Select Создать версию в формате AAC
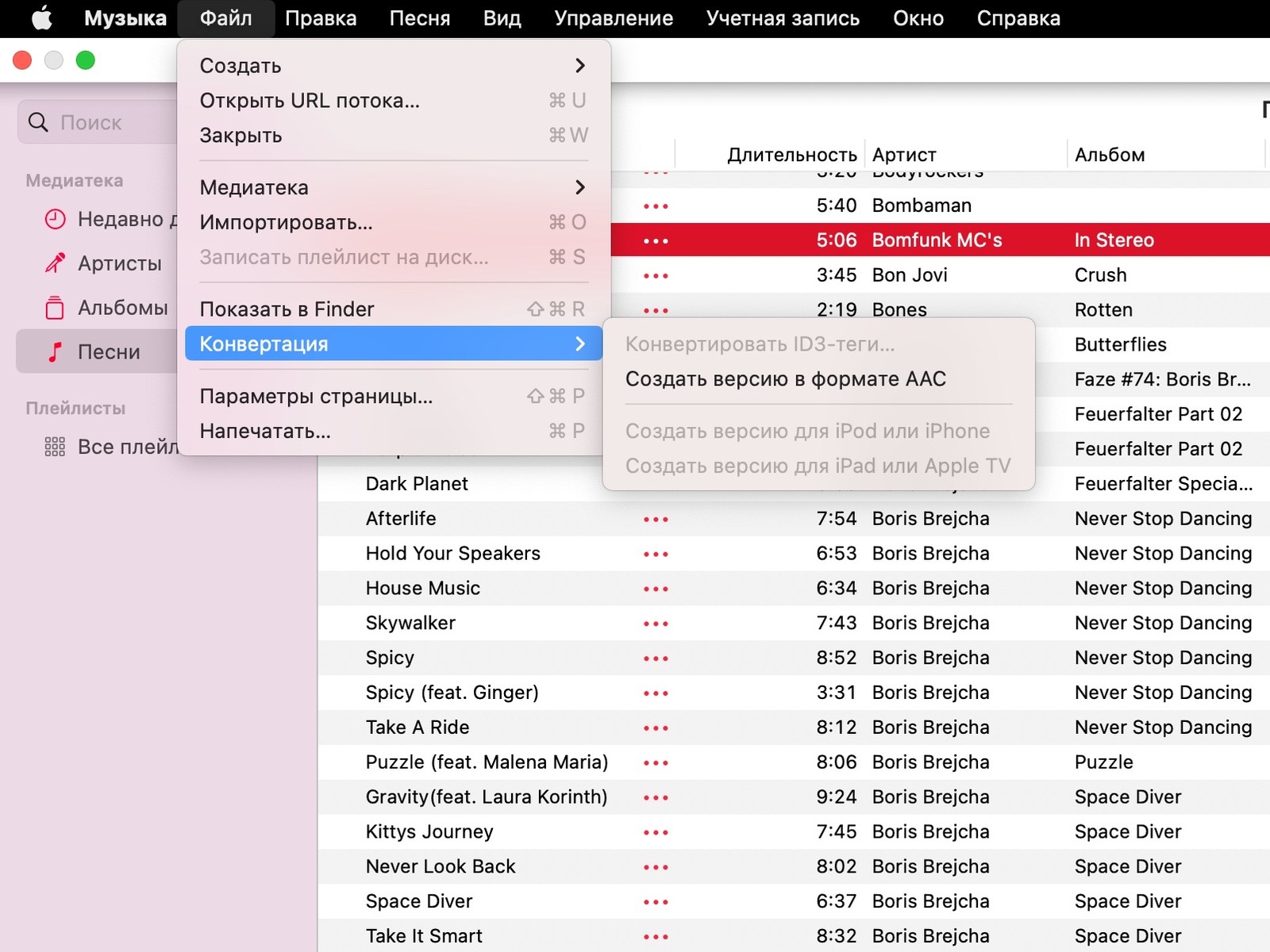The image size is (1270, 952). pos(785,379)
